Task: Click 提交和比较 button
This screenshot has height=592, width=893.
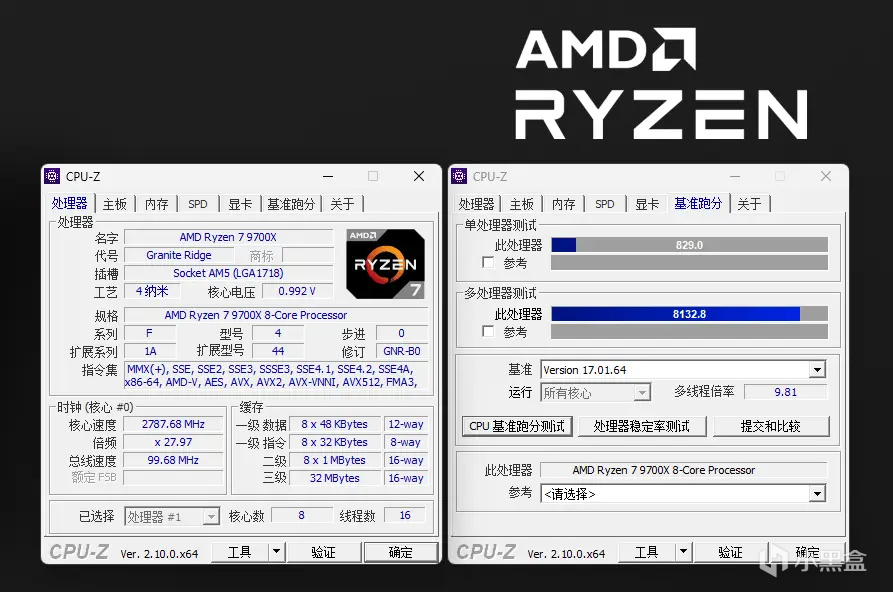Action: point(771,426)
